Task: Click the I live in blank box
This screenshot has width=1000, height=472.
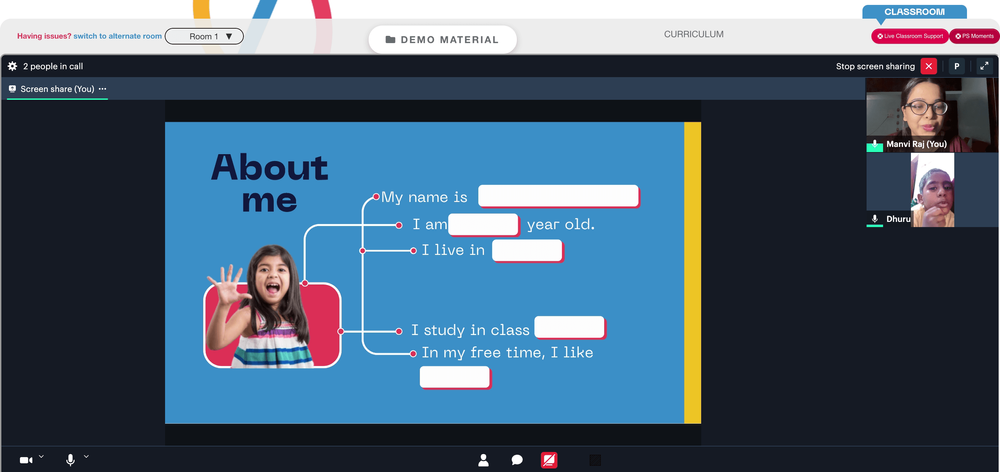Action: (x=527, y=251)
